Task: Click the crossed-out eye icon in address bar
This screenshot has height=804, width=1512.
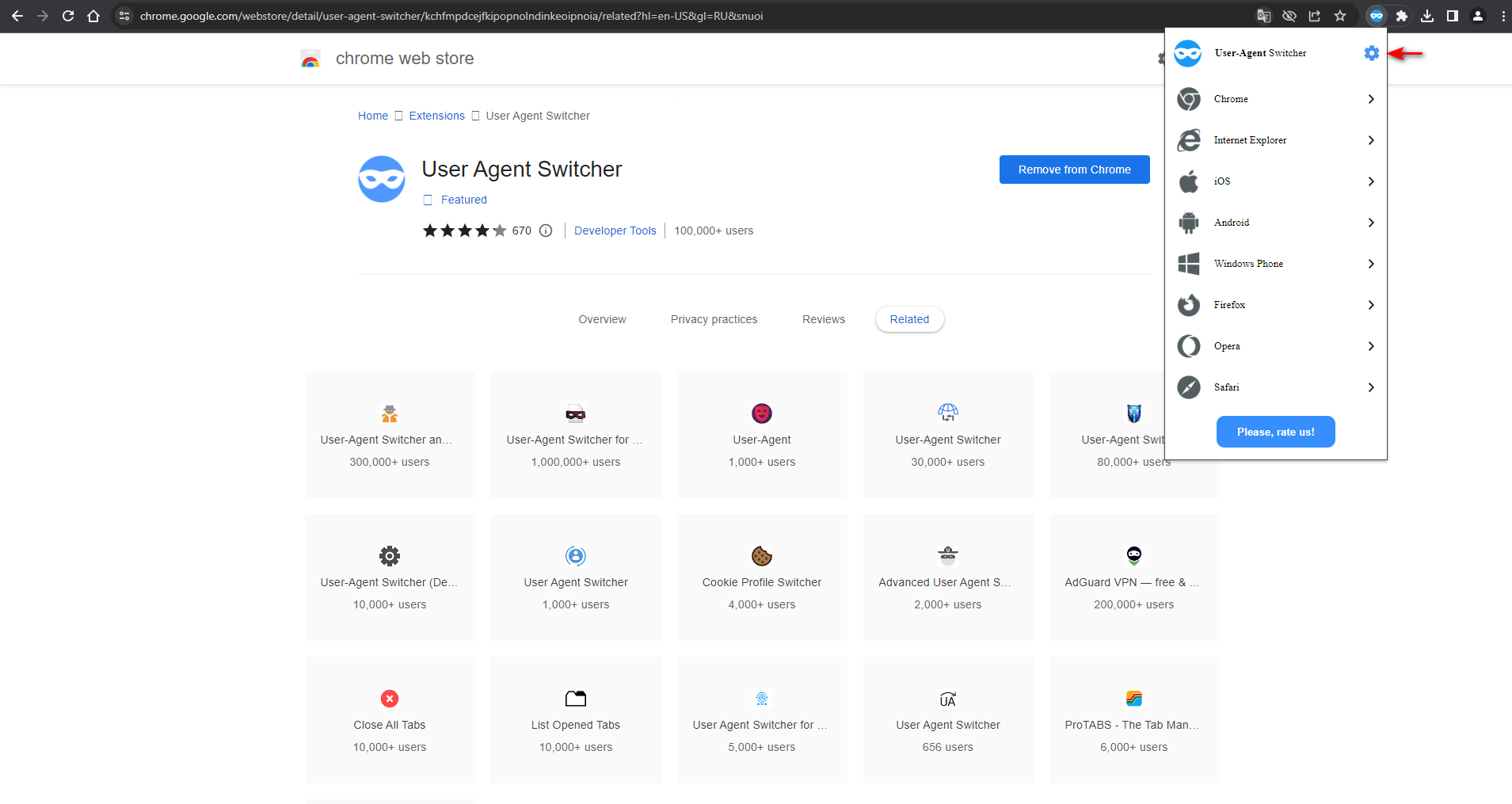Action: tap(1289, 16)
